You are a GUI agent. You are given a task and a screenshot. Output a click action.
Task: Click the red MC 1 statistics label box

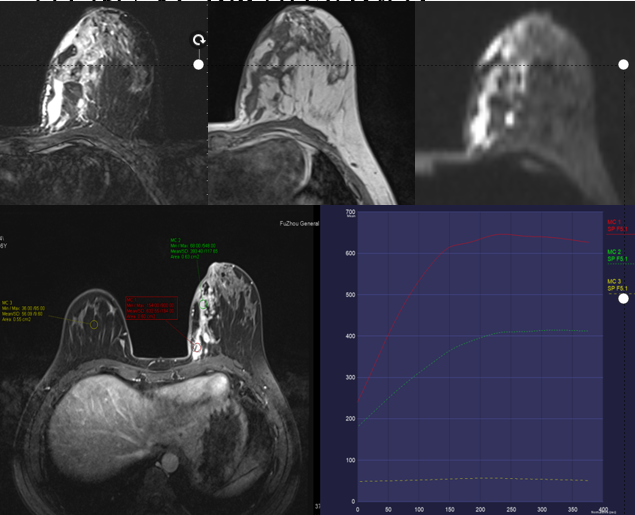point(151,308)
